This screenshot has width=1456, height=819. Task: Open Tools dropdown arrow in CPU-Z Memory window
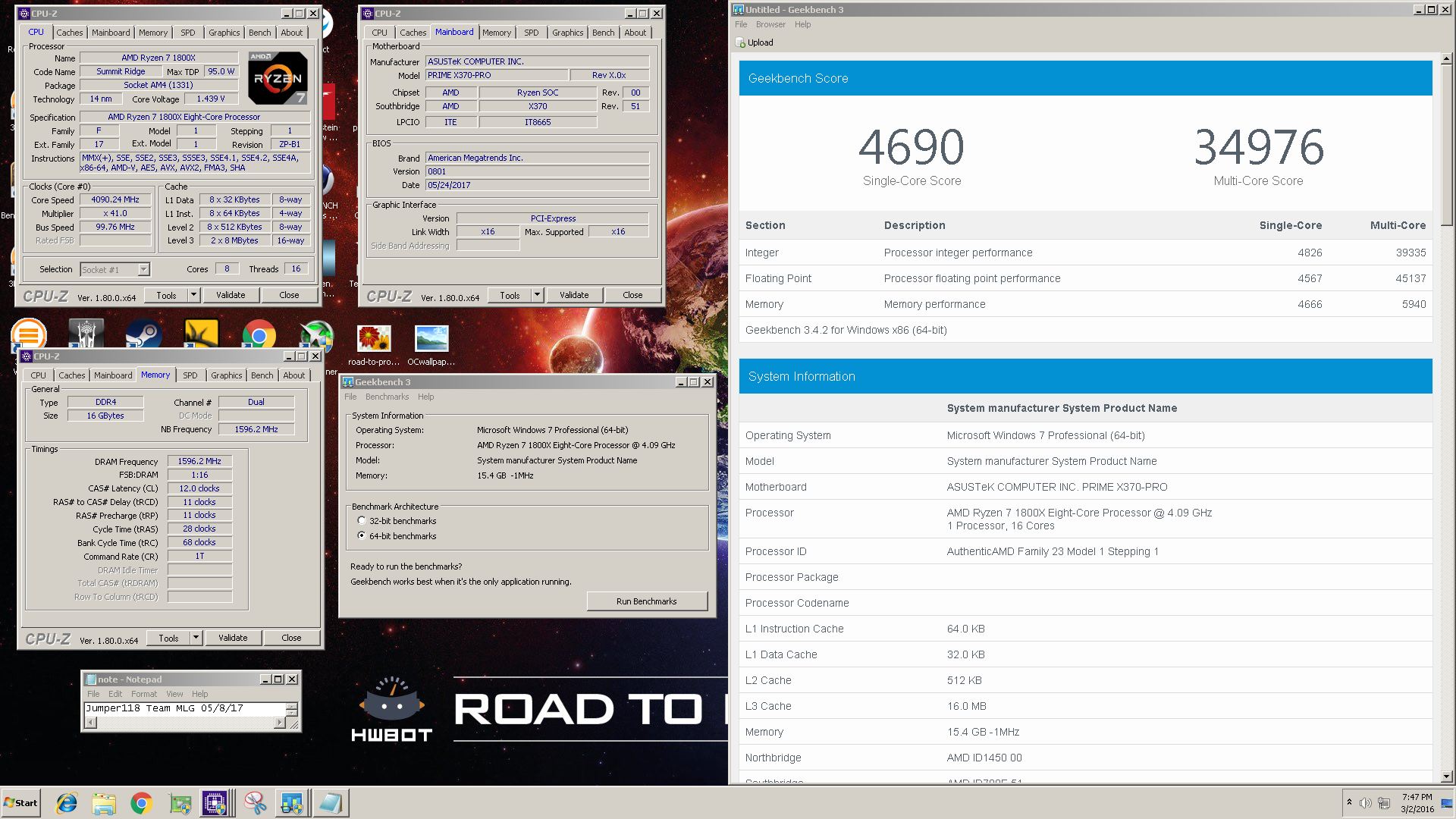pyautogui.click(x=196, y=638)
